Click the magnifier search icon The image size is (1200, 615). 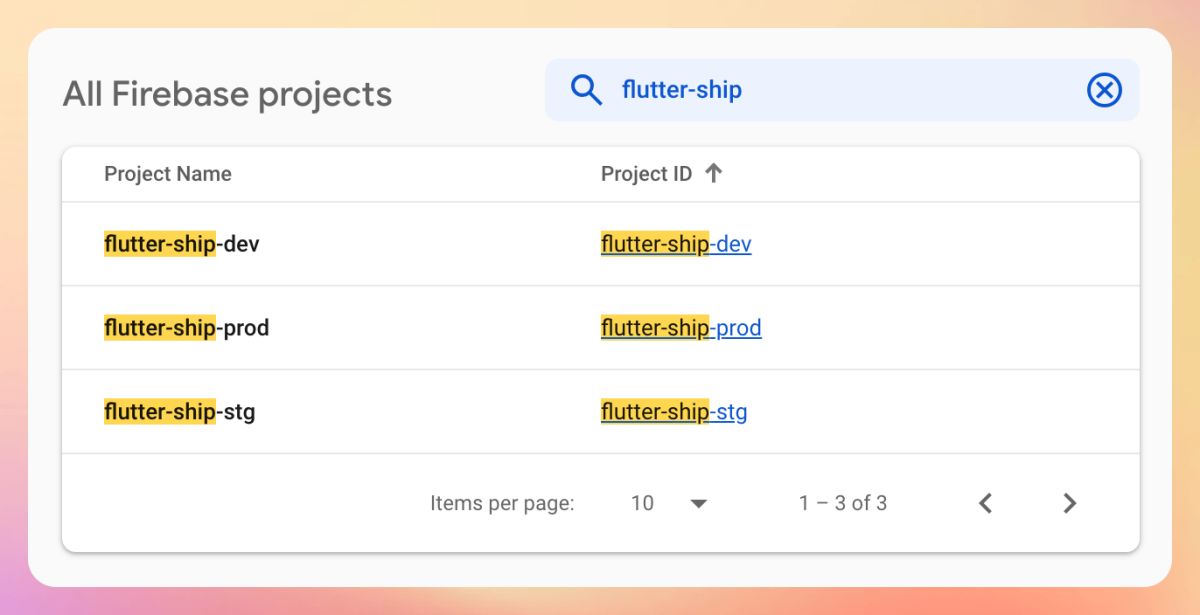587,90
